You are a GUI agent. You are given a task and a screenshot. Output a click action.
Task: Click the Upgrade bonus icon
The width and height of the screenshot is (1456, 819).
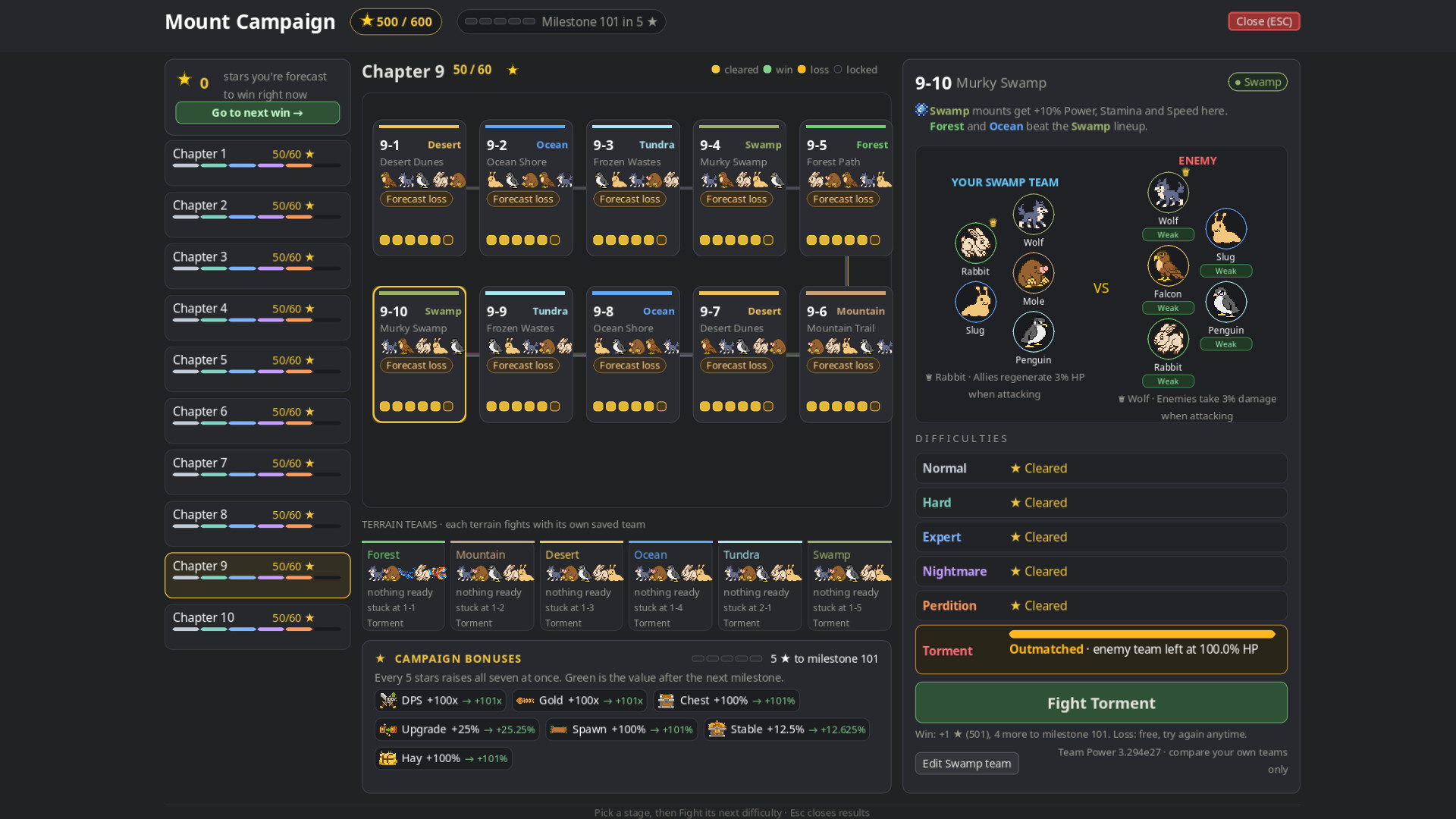[x=388, y=730]
